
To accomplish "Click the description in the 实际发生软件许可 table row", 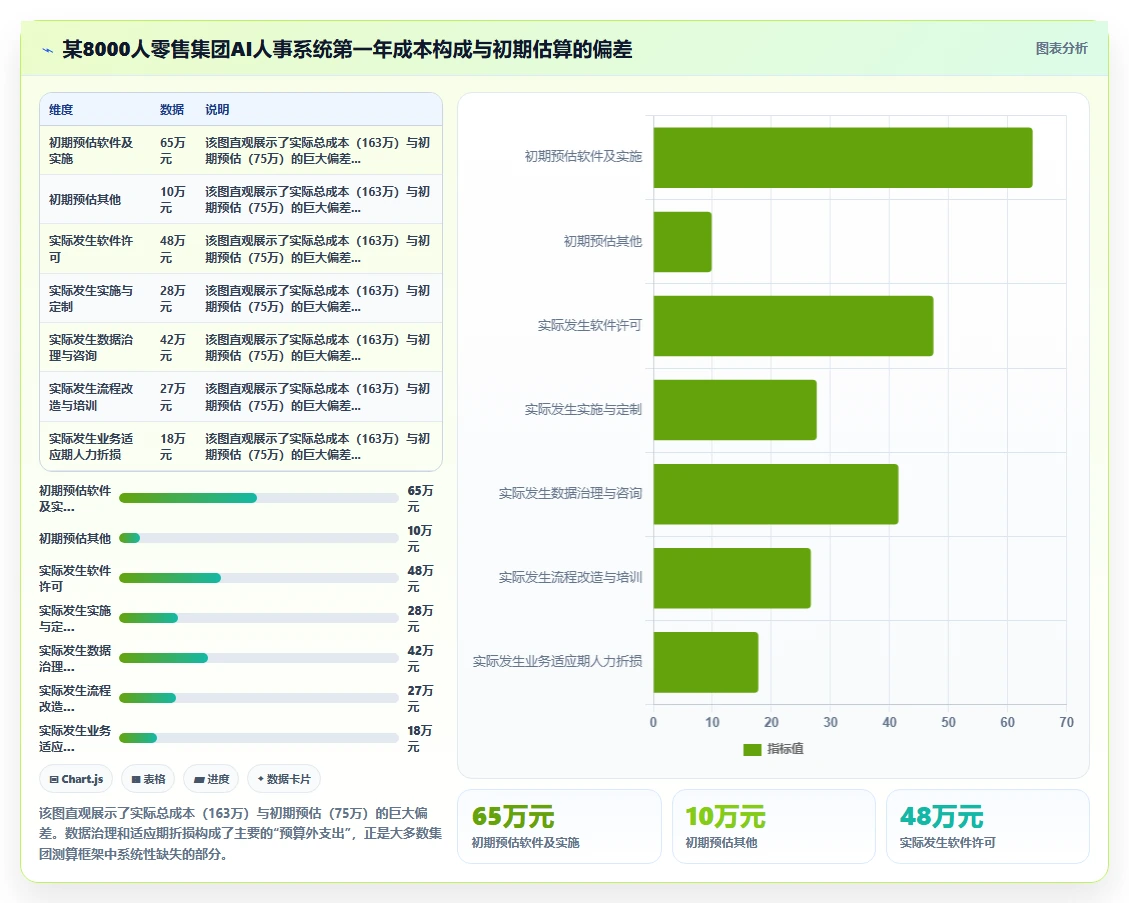I will click(x=318, y=249).
